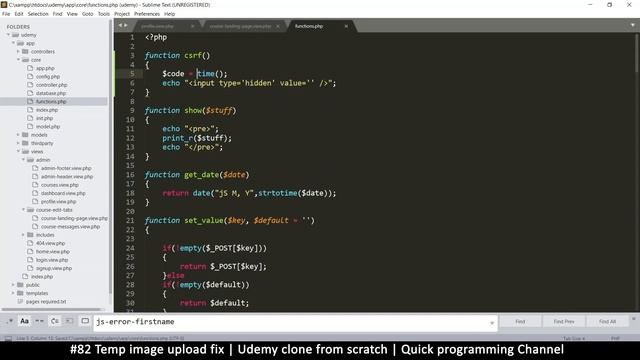Viewport: 640px width, 360px height.
Task: Toggle highlight matches option
Action: coord(85,321)
